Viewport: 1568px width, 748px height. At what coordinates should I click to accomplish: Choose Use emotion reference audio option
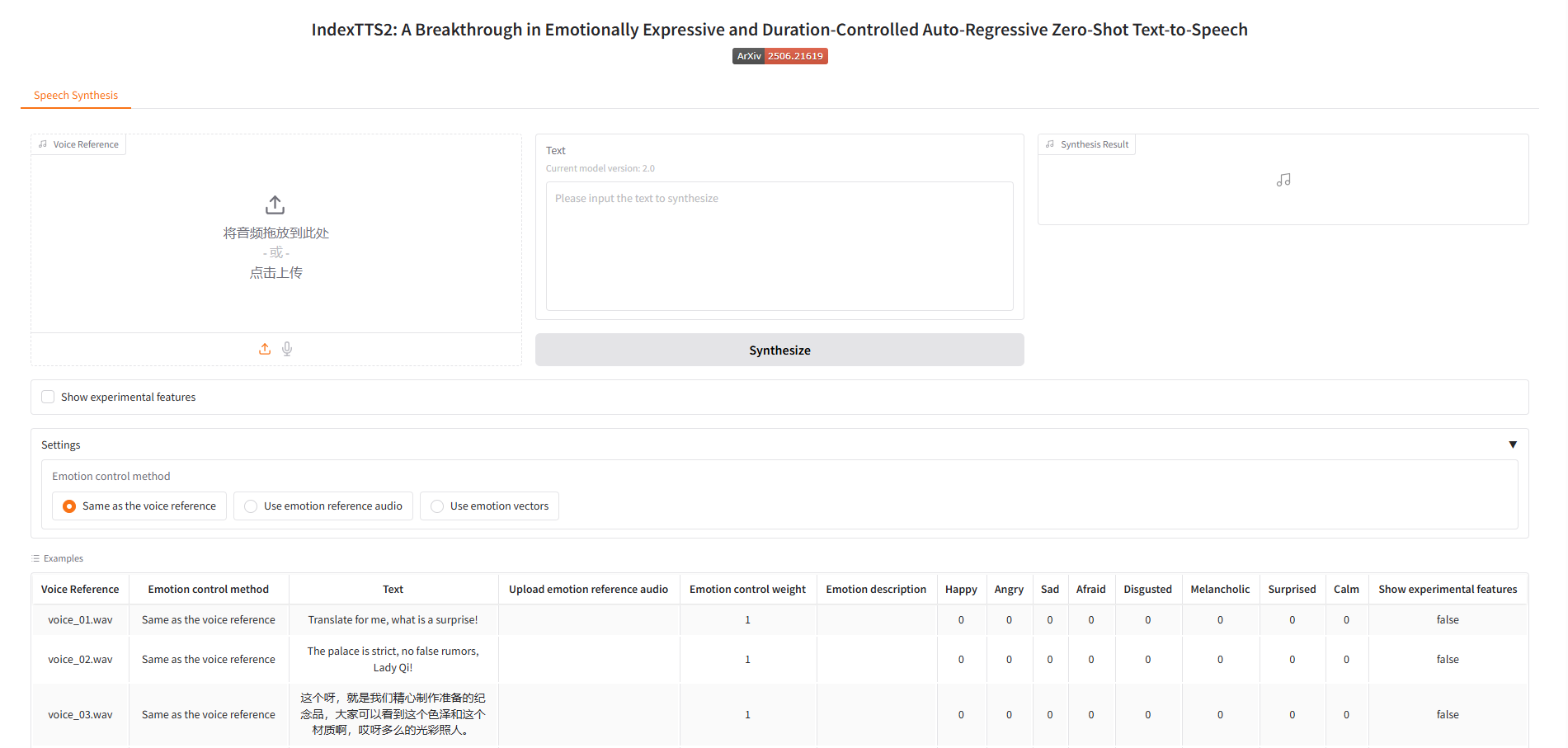point(252,506)
